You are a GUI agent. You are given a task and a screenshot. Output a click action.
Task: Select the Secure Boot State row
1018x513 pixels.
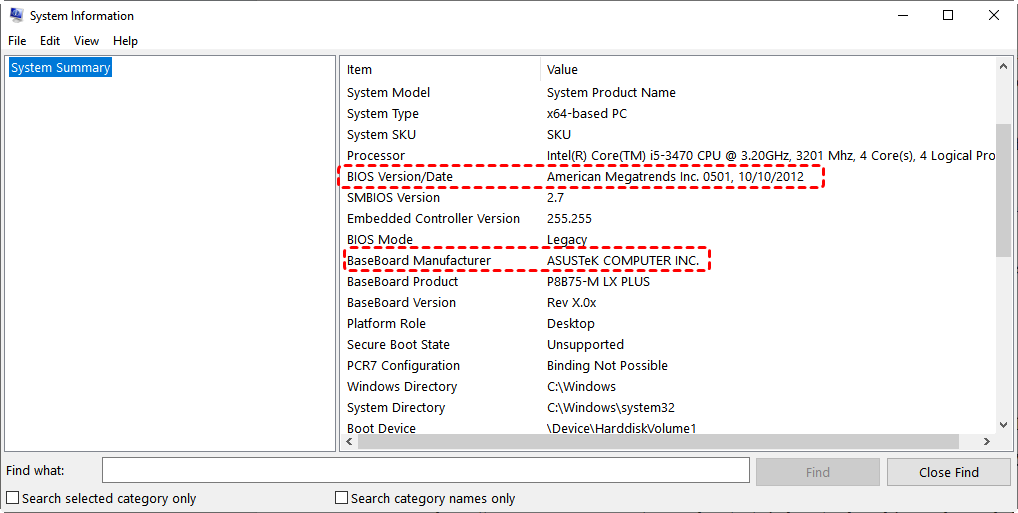pos(669,345)
